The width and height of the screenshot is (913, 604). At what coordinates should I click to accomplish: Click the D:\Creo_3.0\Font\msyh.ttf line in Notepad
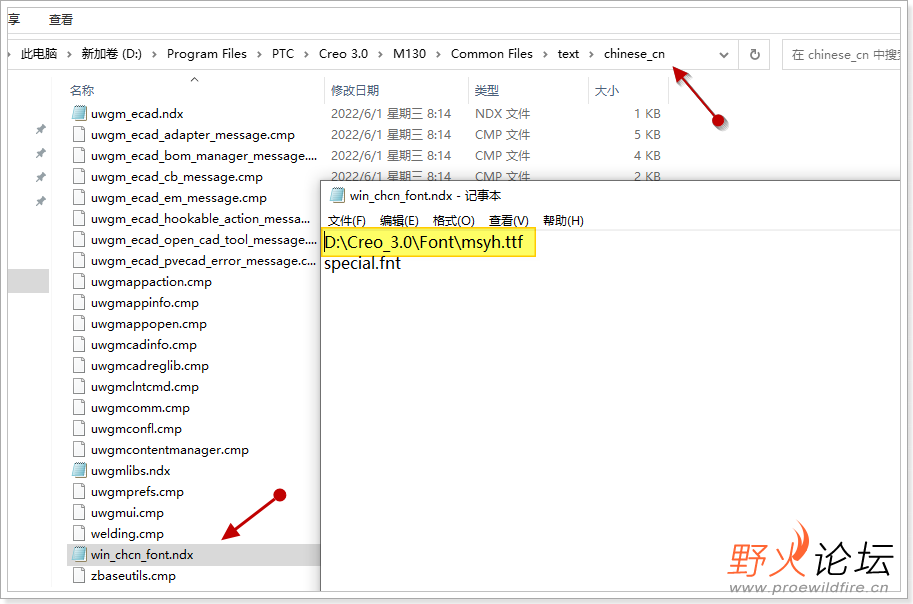(x=424, y=242)
